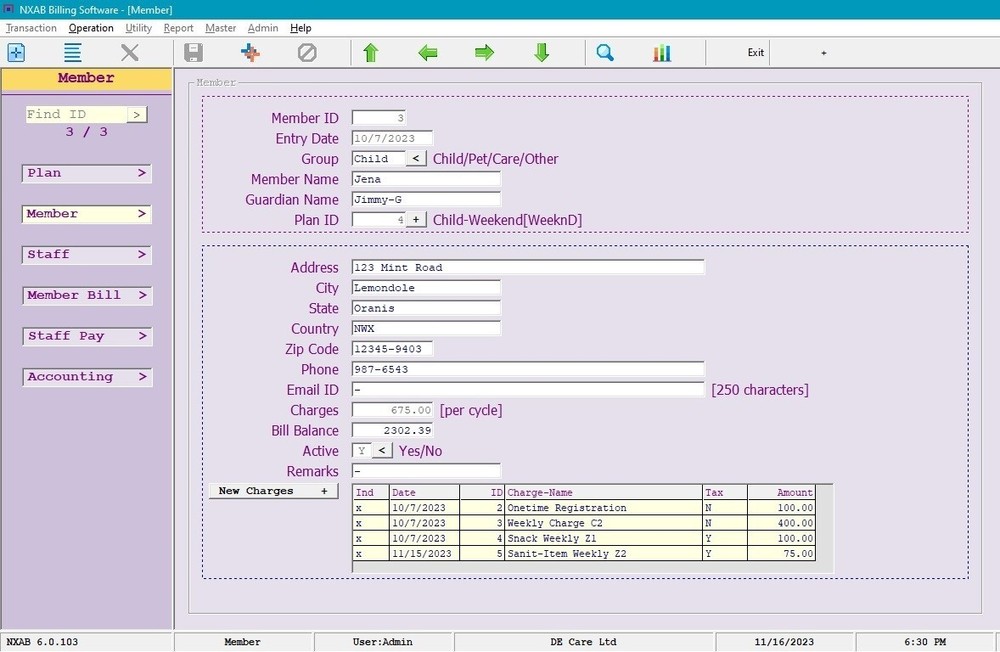Open the Operation menu
The width and height of the screenshot is (1000, 652).
pos(91,27)
